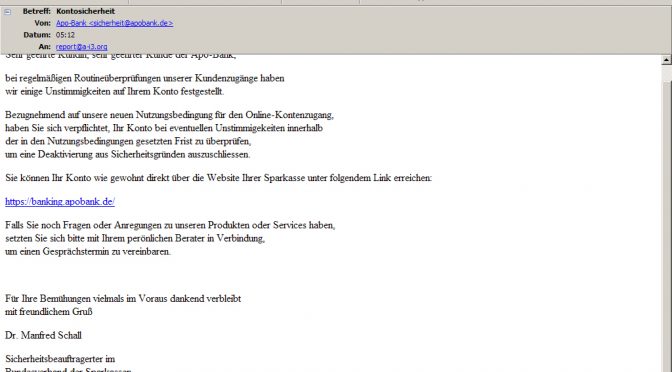
Task: Click line starting 'Bezugnehmend auf unsere neuen'
Action: click(169, 115)
